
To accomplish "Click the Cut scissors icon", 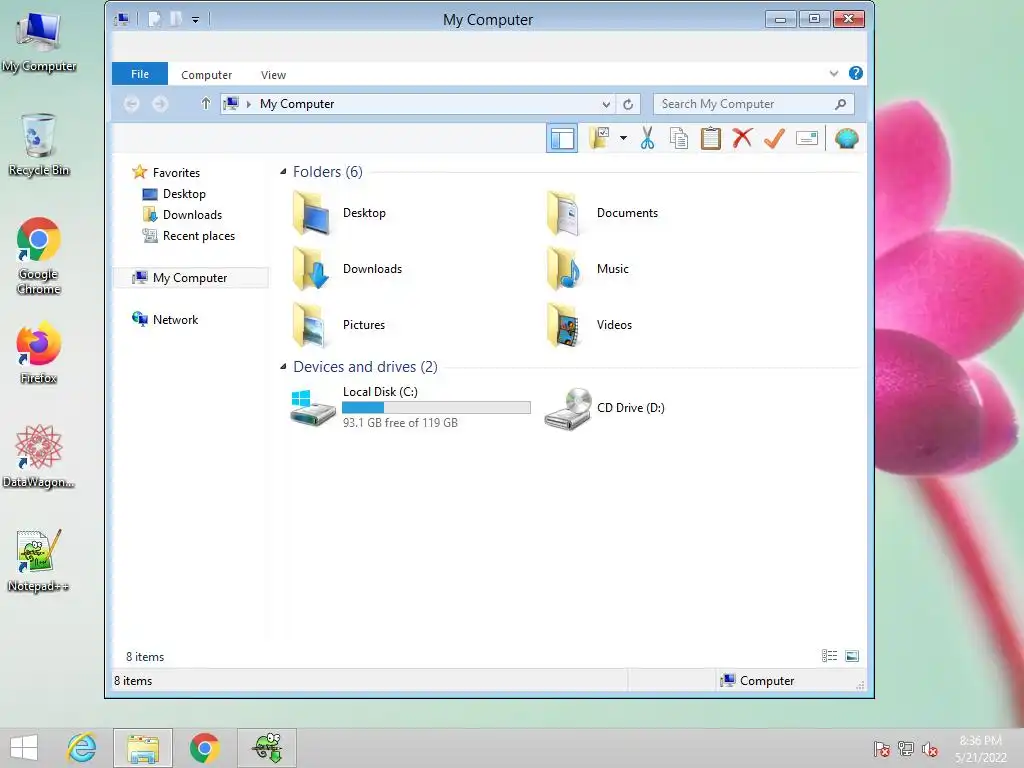I will click(647, 138).
